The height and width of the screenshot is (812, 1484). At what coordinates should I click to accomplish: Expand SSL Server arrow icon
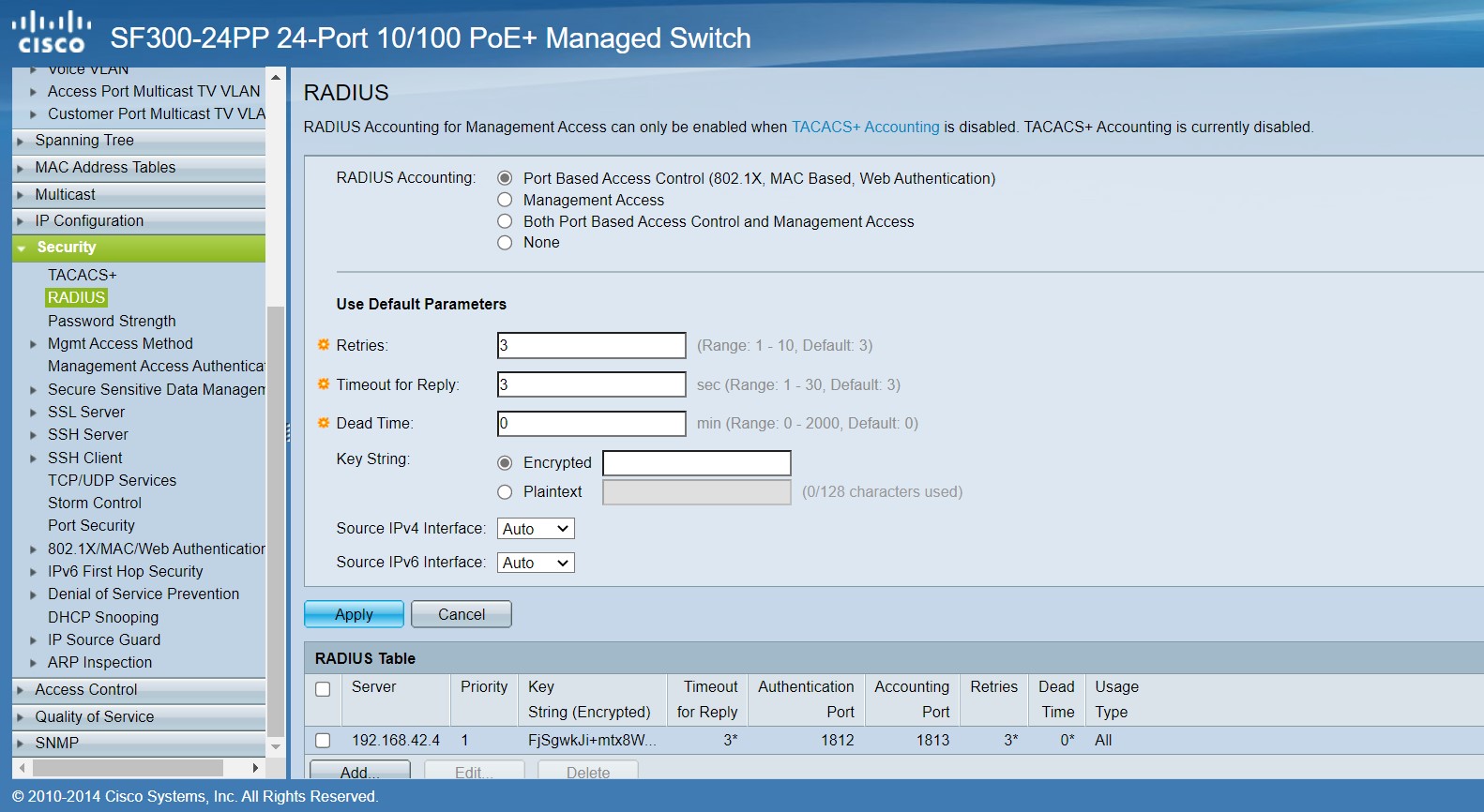point(33,413)
